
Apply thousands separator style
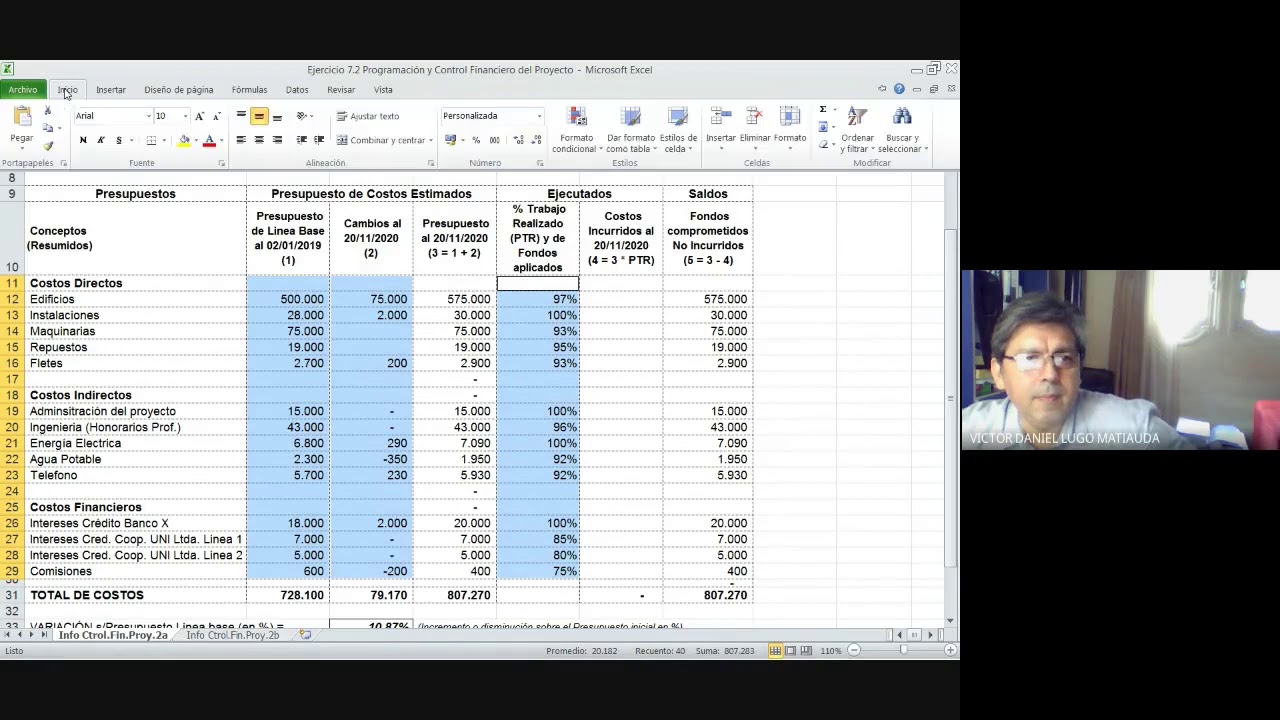click(x=493, y=140)
